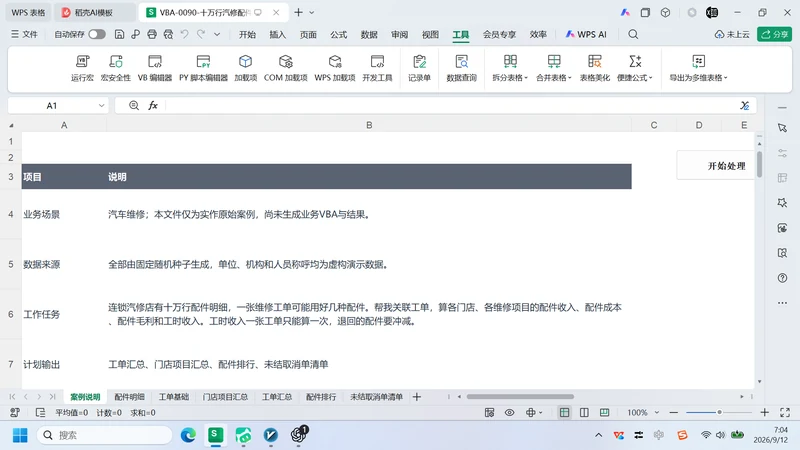Open PY 脚本编辑器 script editor
This screenshot has width=800, height=450.
(203, 68)
